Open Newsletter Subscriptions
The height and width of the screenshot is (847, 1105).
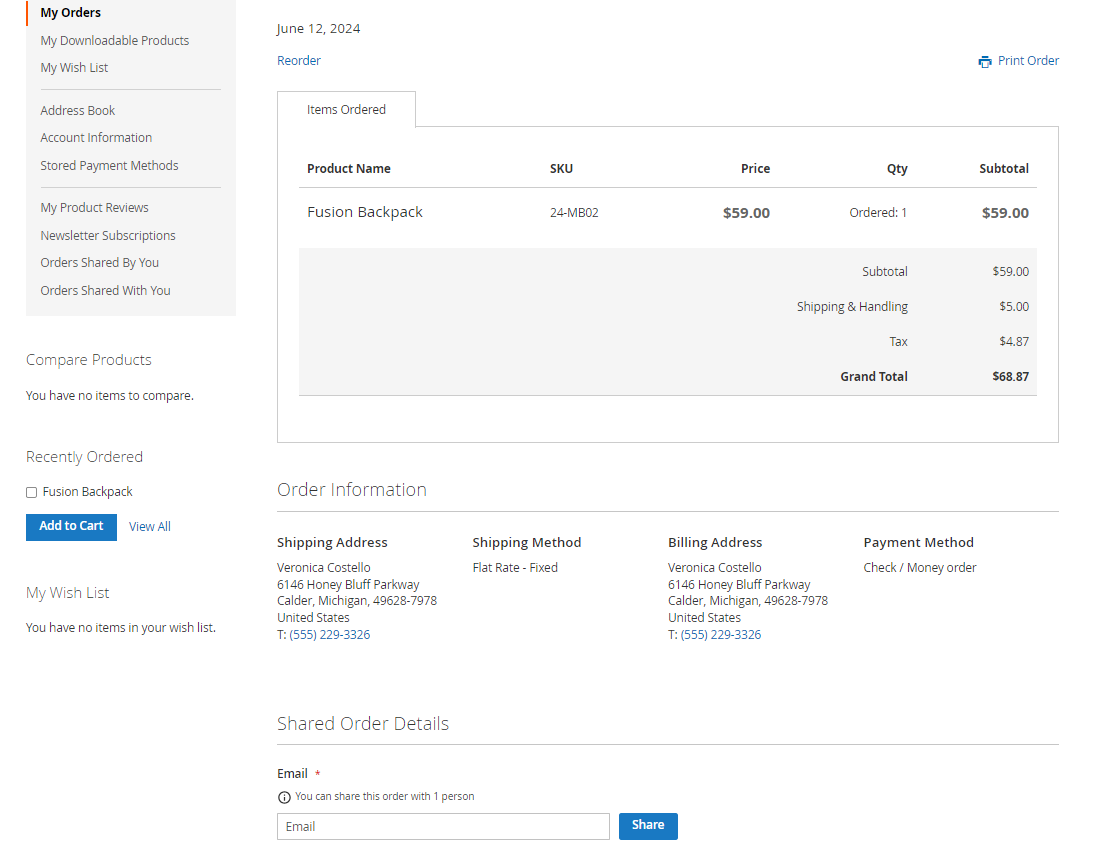click(107, 236)
